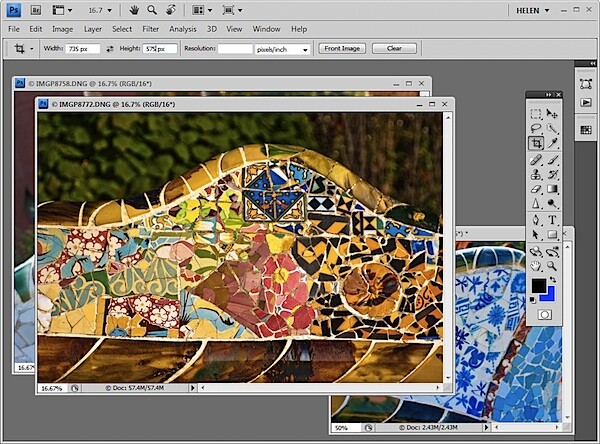Expand the HELEN workspace dropdown
The width and height of the screenshot is (600, 444).
[x=533, y=11]
